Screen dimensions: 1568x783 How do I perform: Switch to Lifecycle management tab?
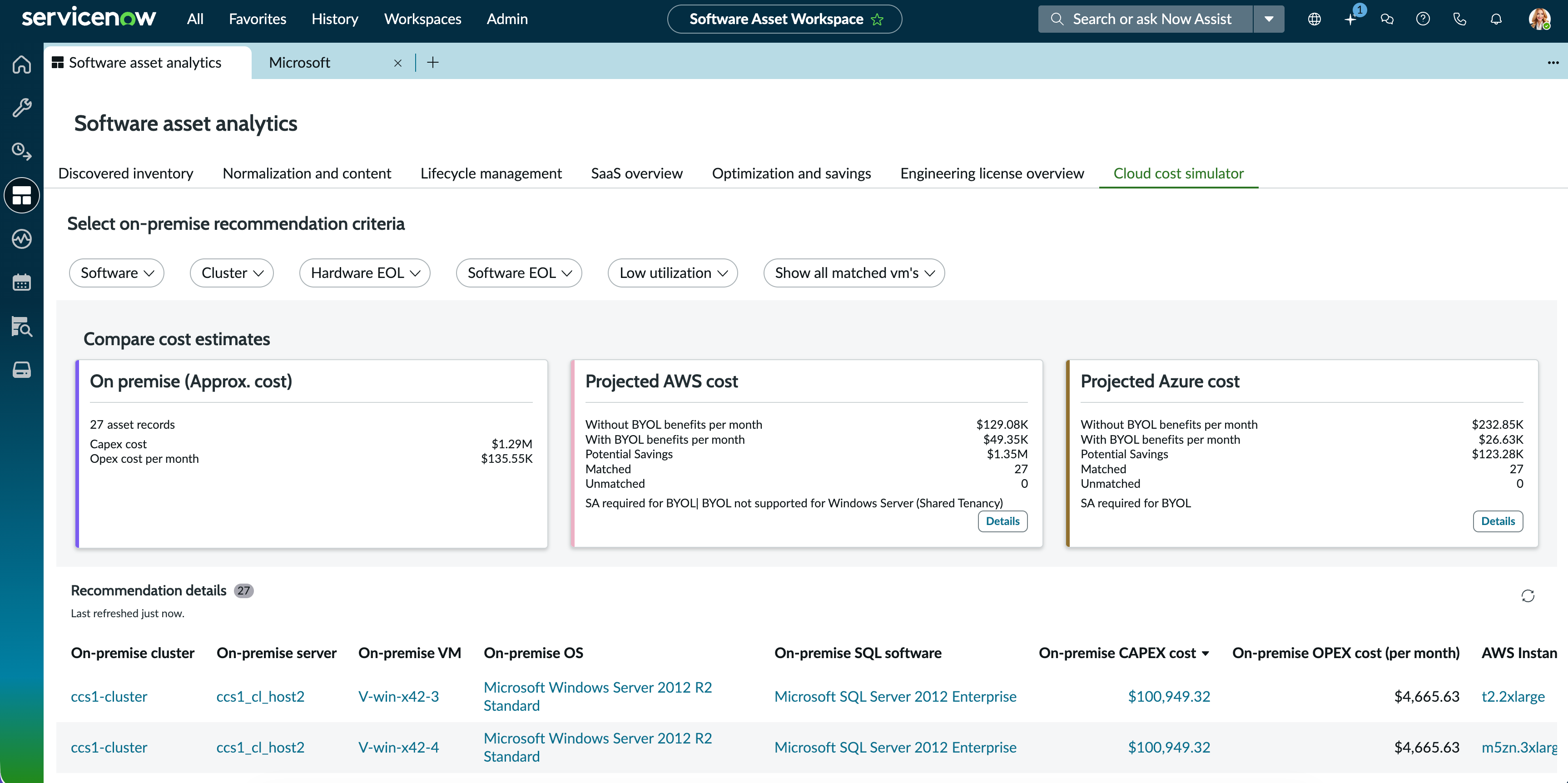point(491,174)
